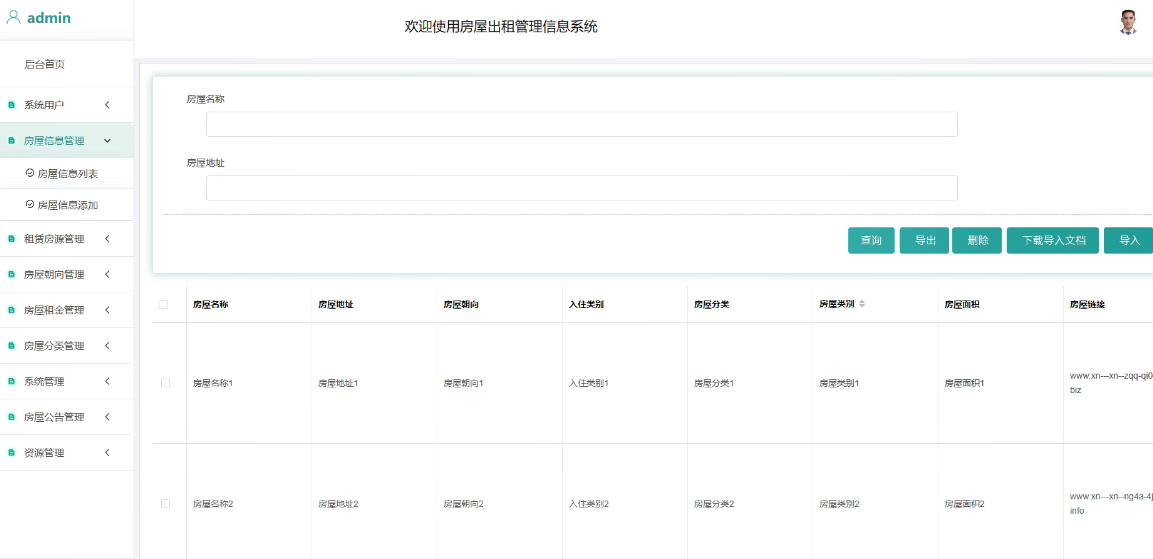
Task: Select cell 入住类别2
Action: (x=589, y=504)
